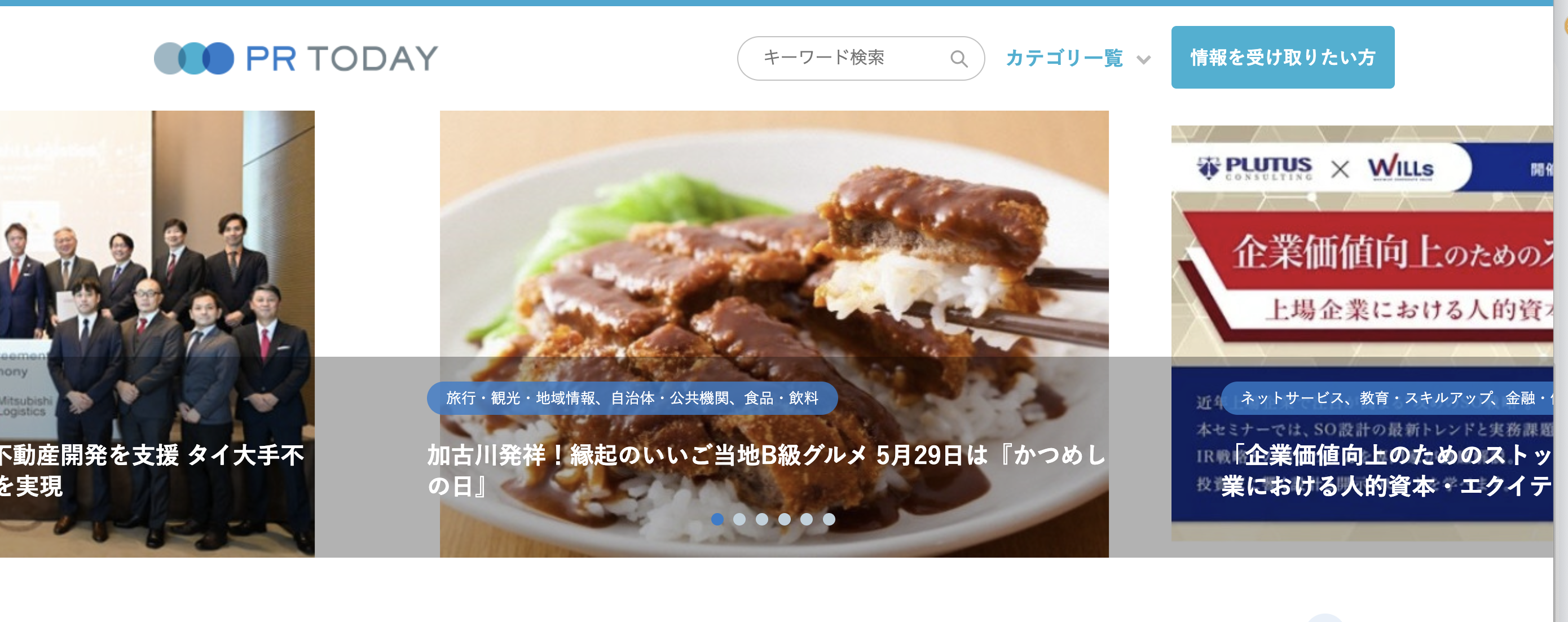View the previous slide with businessmen photo
1568x622 pixels.
click(x=157, y=244)
